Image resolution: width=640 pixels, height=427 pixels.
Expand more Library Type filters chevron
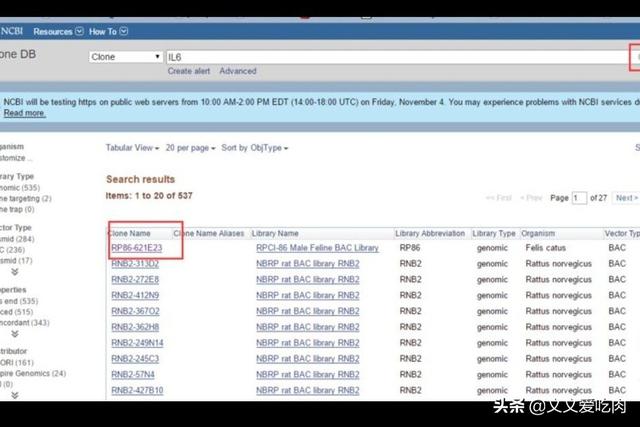[x=14, y=212]
